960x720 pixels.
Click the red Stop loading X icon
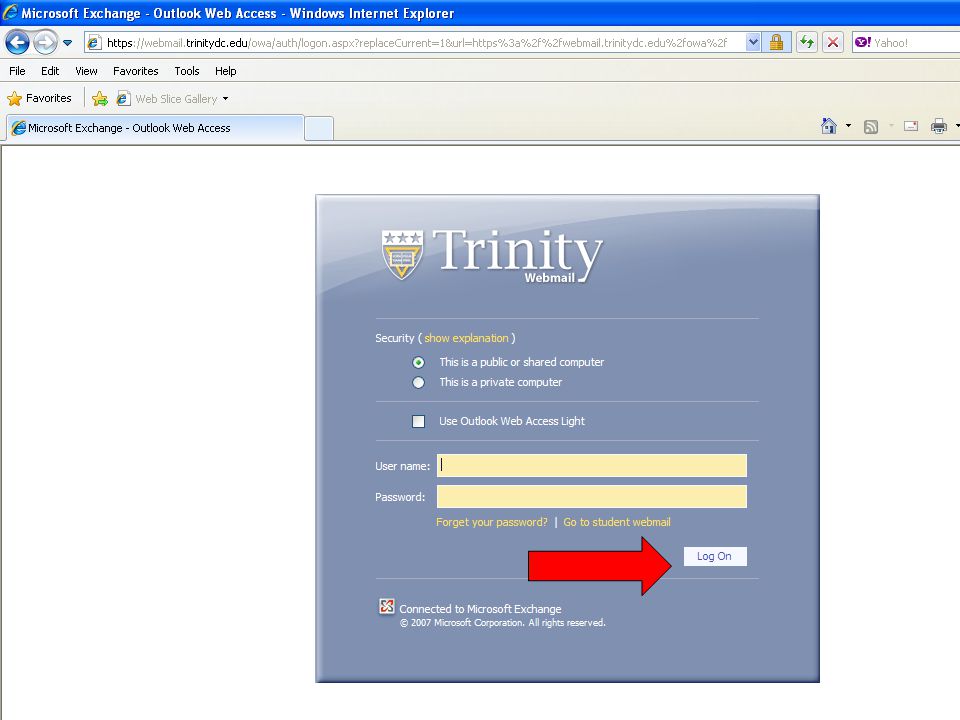coord(833,42)
